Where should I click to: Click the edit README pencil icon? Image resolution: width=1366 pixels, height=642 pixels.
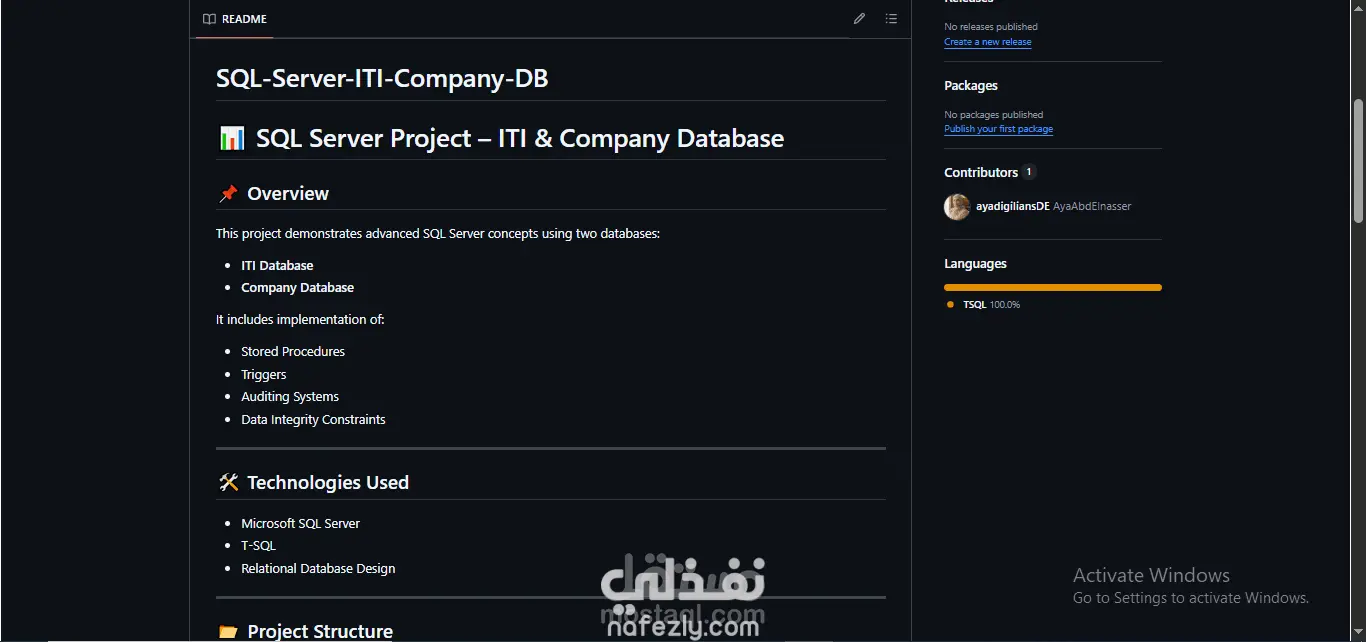tap(859, 19)
